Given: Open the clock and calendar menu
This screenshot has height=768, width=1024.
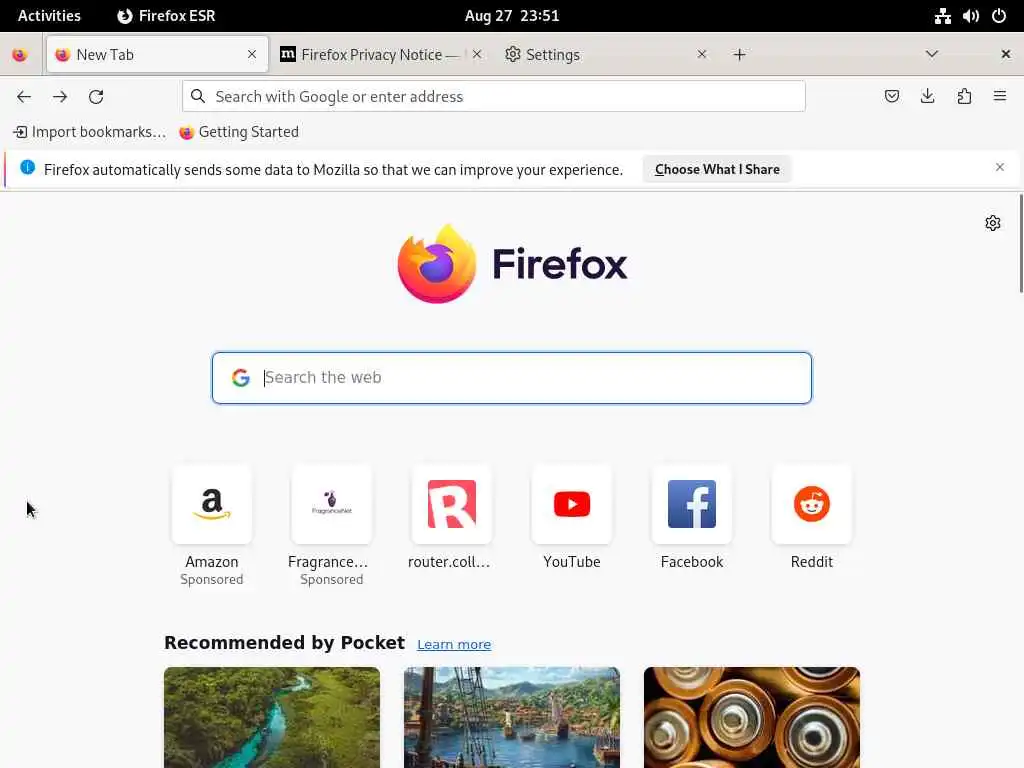Looking at the screenshot, I should pos(512,16).
